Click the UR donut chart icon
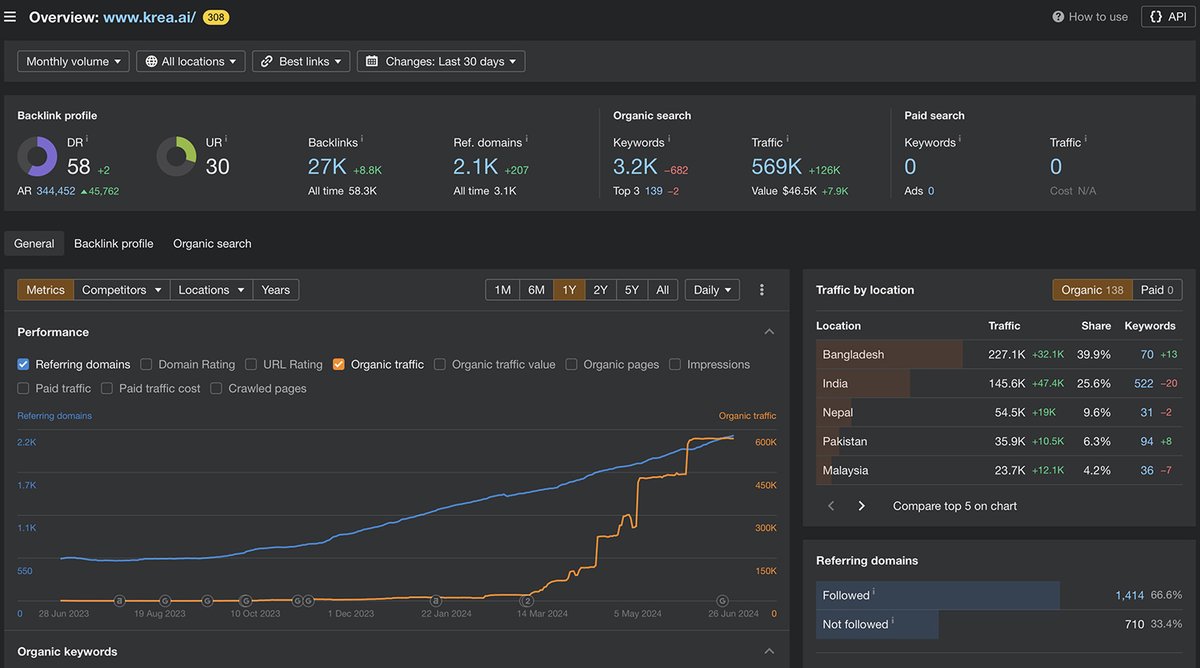 coord(176,157)
